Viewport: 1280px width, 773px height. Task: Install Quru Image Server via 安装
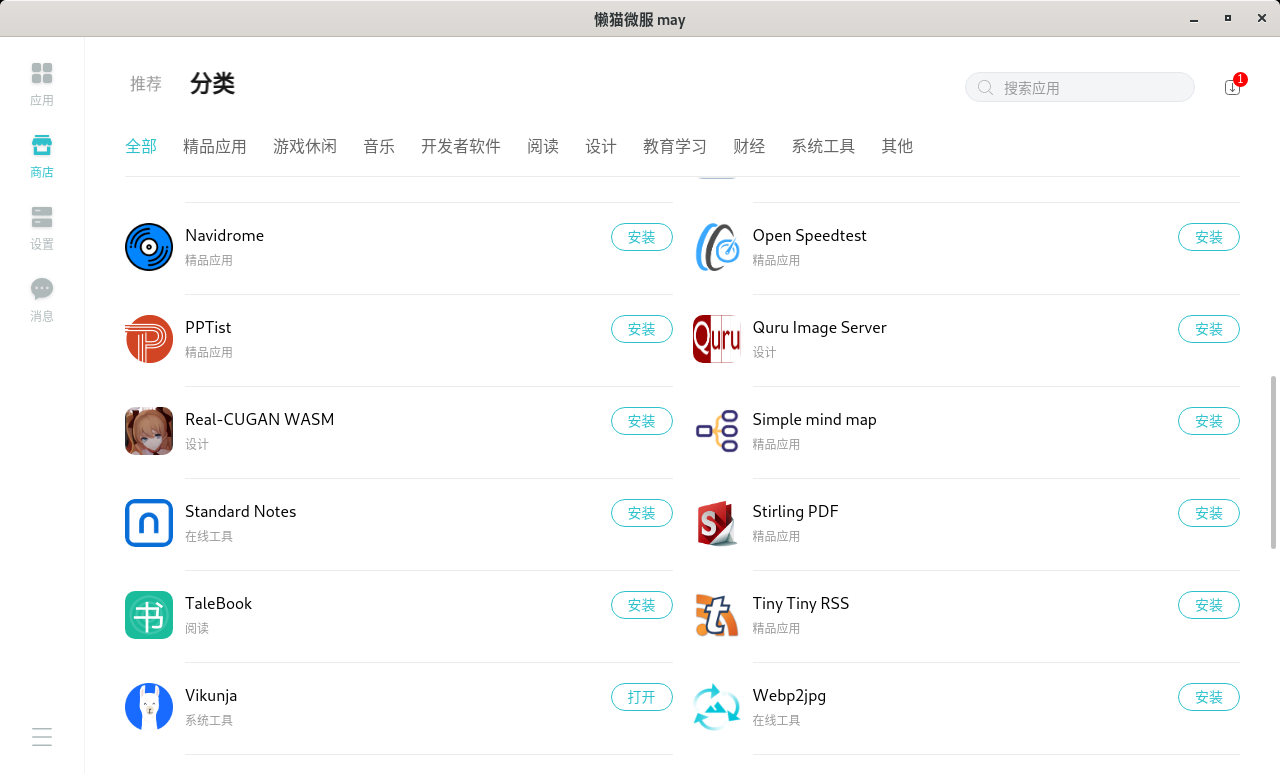[1209, 329]
